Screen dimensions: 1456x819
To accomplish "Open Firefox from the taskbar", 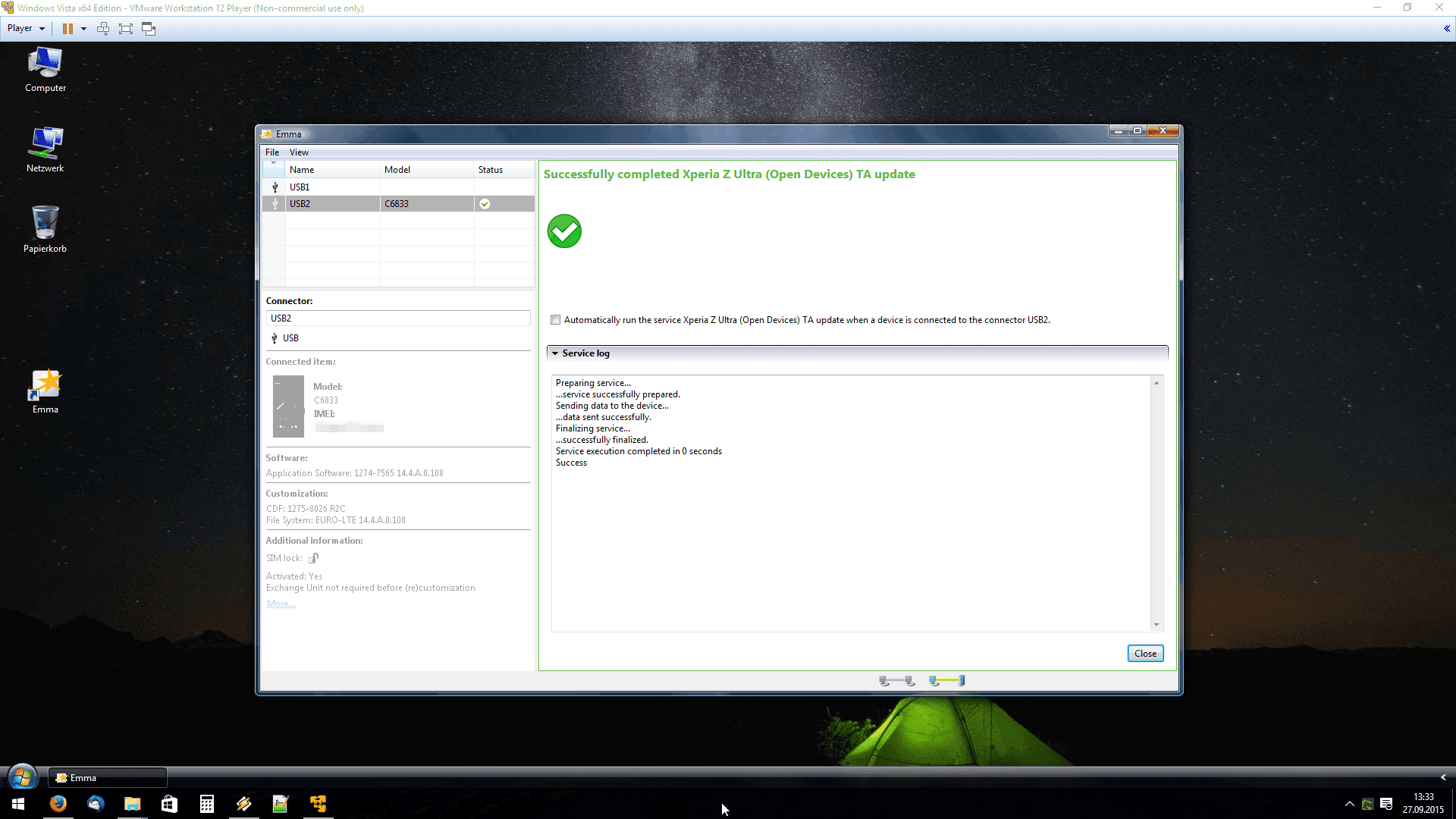I will [x=58, y=804].
